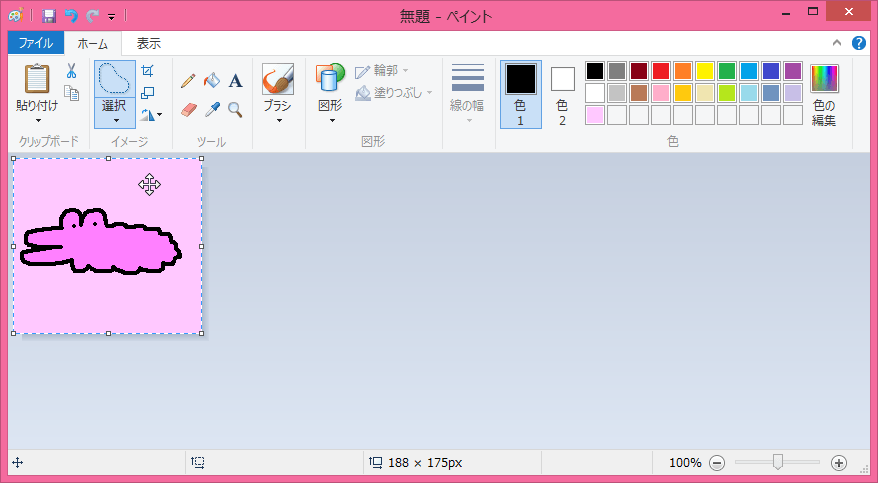This screenshot has height=483, width=878.
Task: Select the Fill with color bucket tool
Action: pos(212,81)
